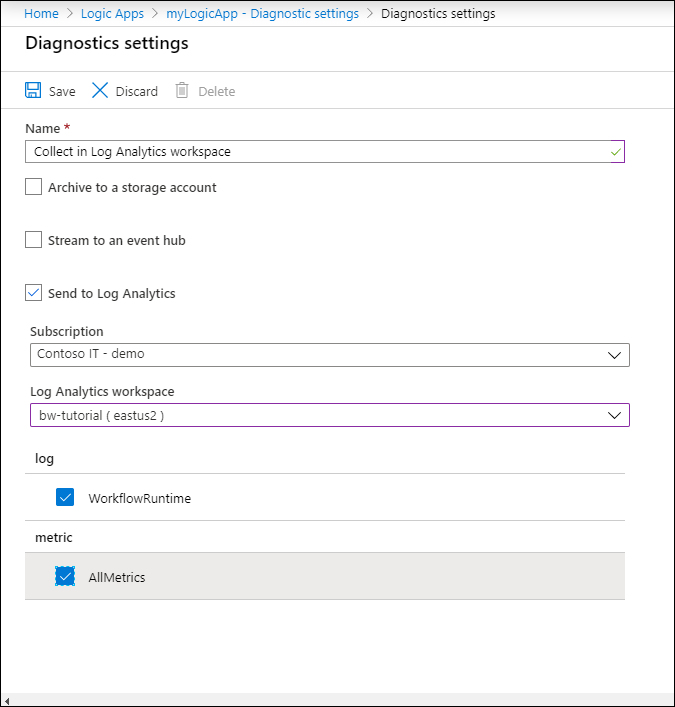The image size is (675, 707).
Task: Uncheck Send to Log Analytics
Action: pyautogui.click(x=34, y=293)
